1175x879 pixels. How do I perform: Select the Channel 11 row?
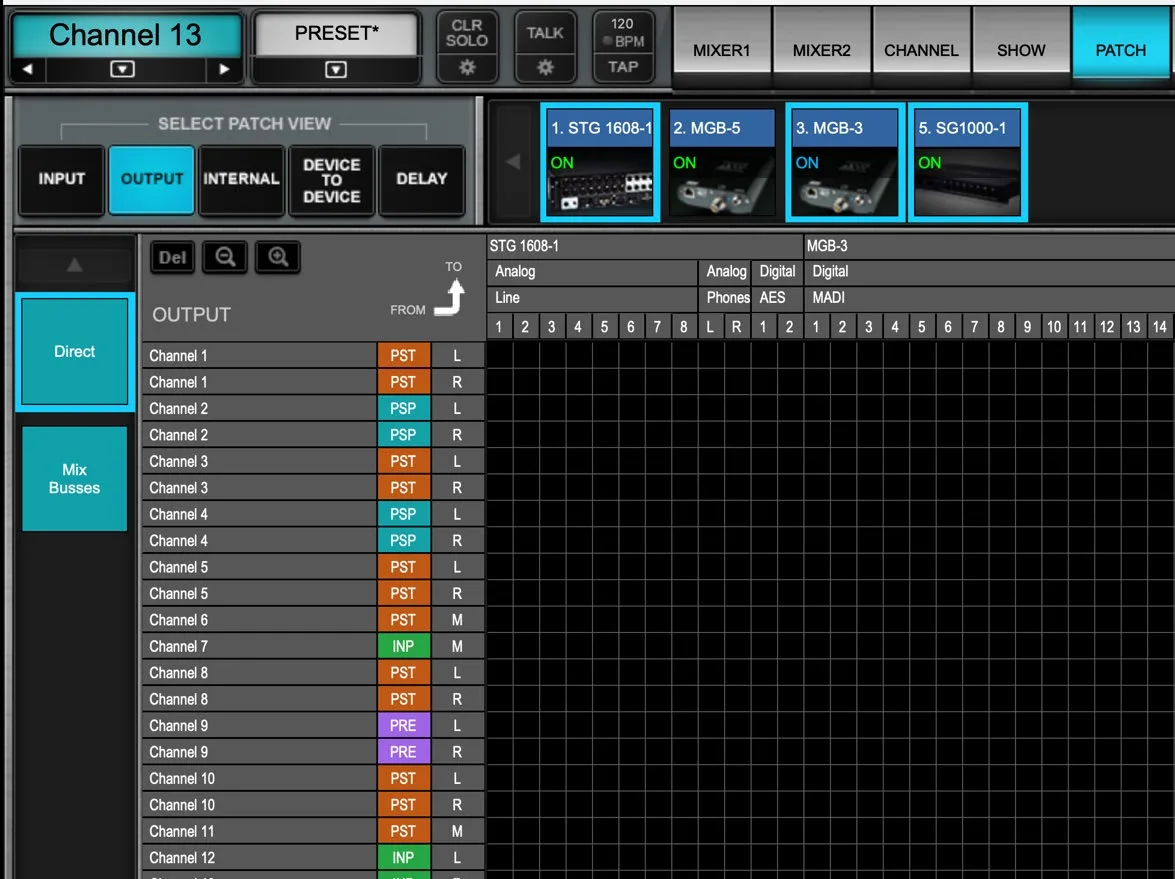point(313,831)
